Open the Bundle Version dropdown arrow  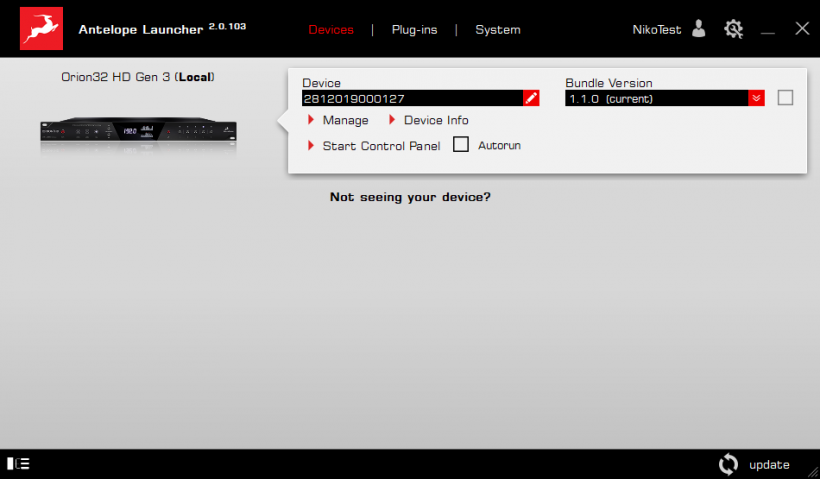[756, 98]
